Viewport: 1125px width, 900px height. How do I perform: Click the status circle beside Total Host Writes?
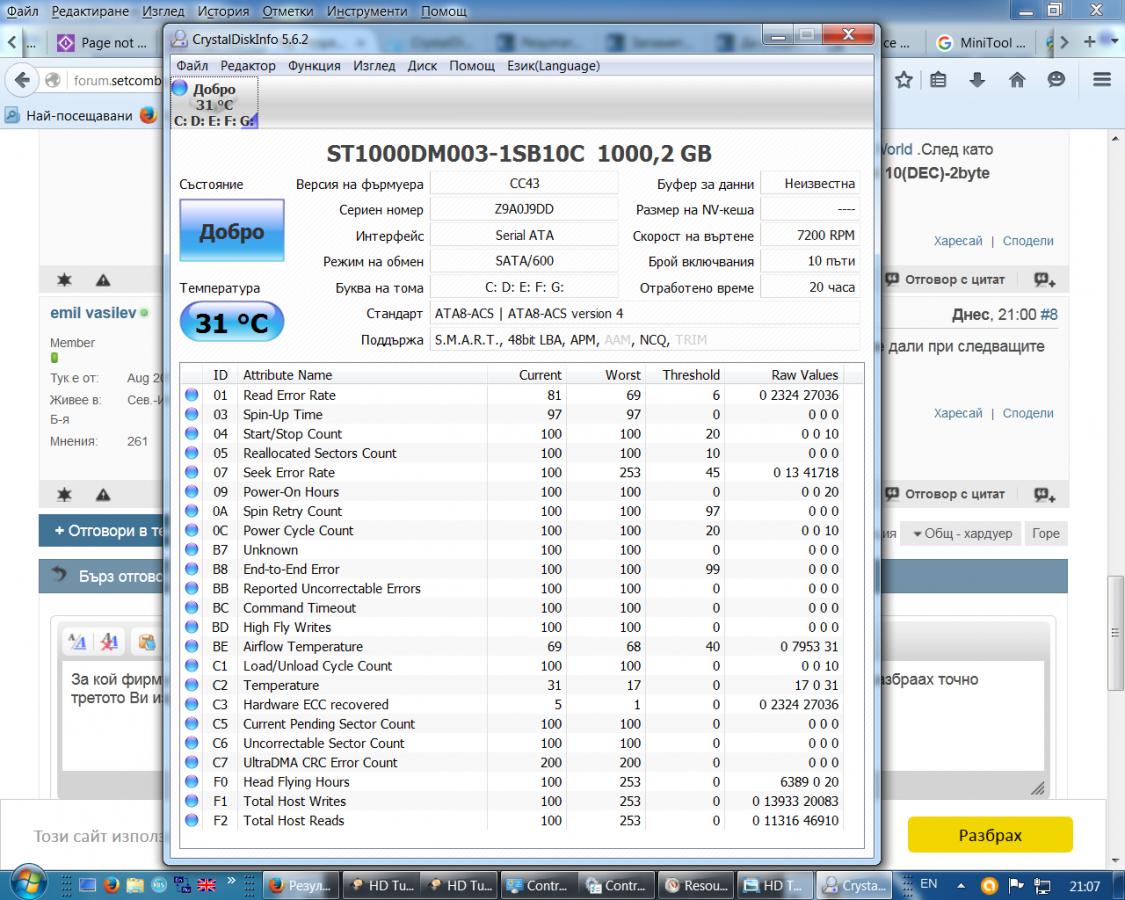192,801
